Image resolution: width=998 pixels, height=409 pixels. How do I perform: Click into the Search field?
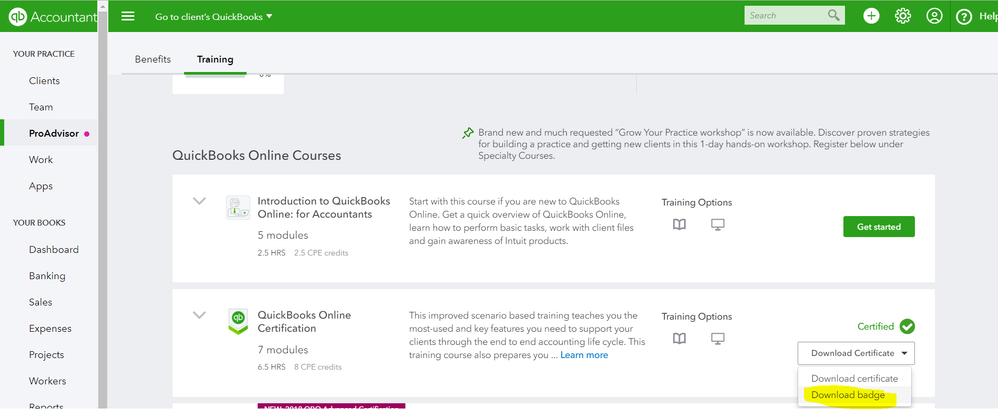785,16
